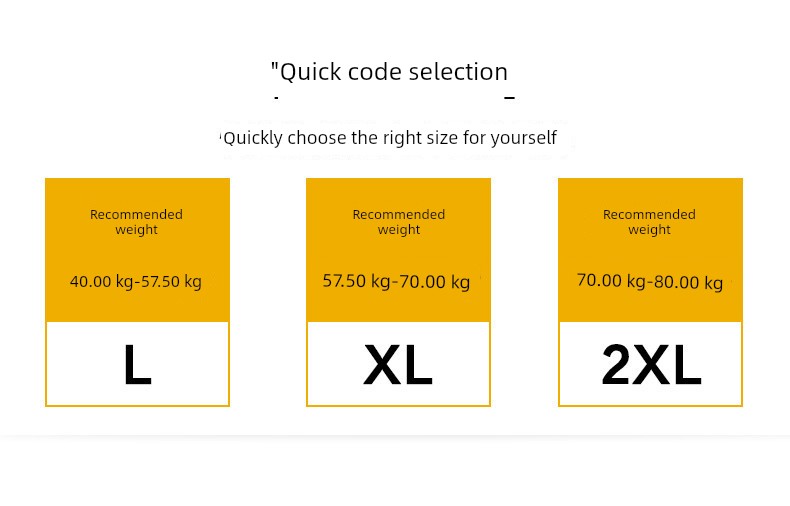Click the 70.00 kg-80.00 kg weight range
The height and width of the screenshot is (506, 790).
[x=650, y=281]
